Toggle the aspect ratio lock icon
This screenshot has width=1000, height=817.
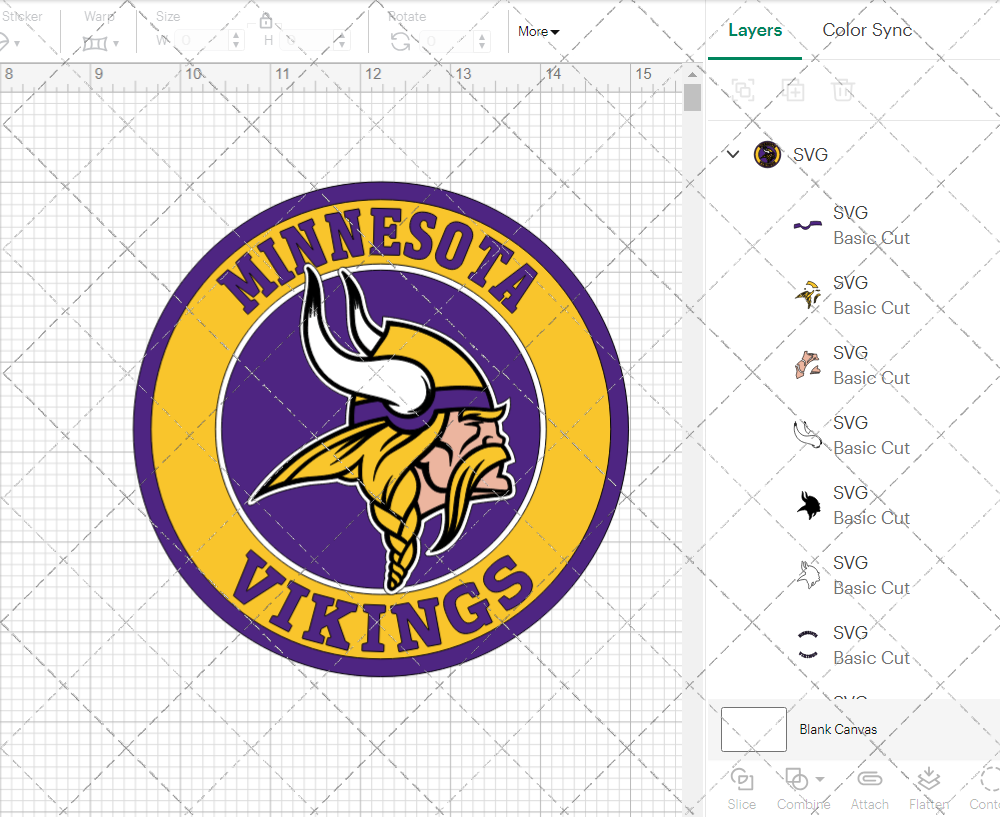[266, 21]
